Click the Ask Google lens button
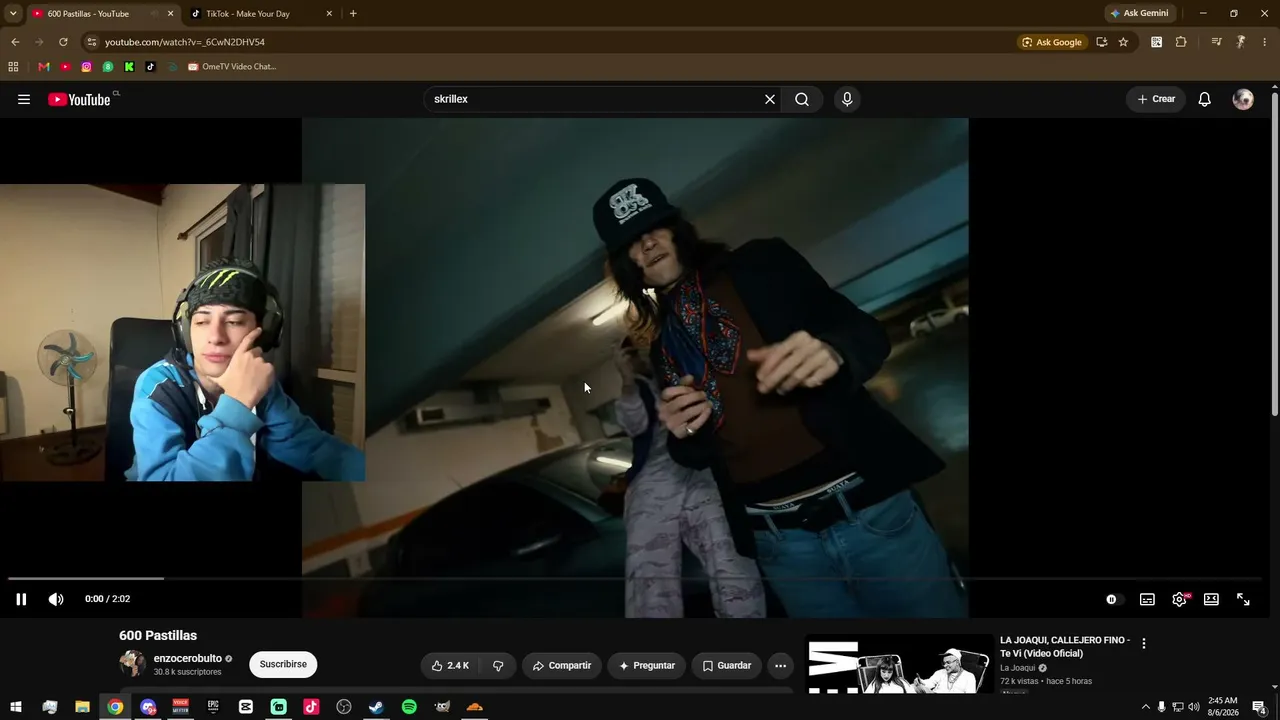Image resolution: width=1280 pixels, height=720 pixels. tap(1052, 42)
